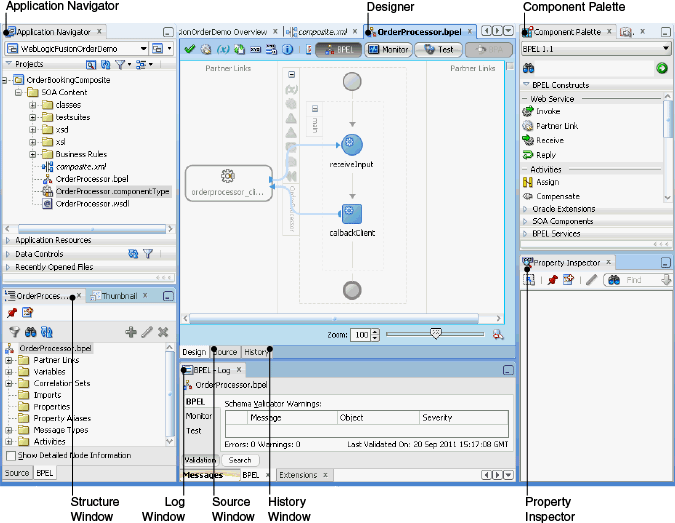675x523 pixels.
Task: Switch to the composite.xml editor tab
Action: [322, 31]
